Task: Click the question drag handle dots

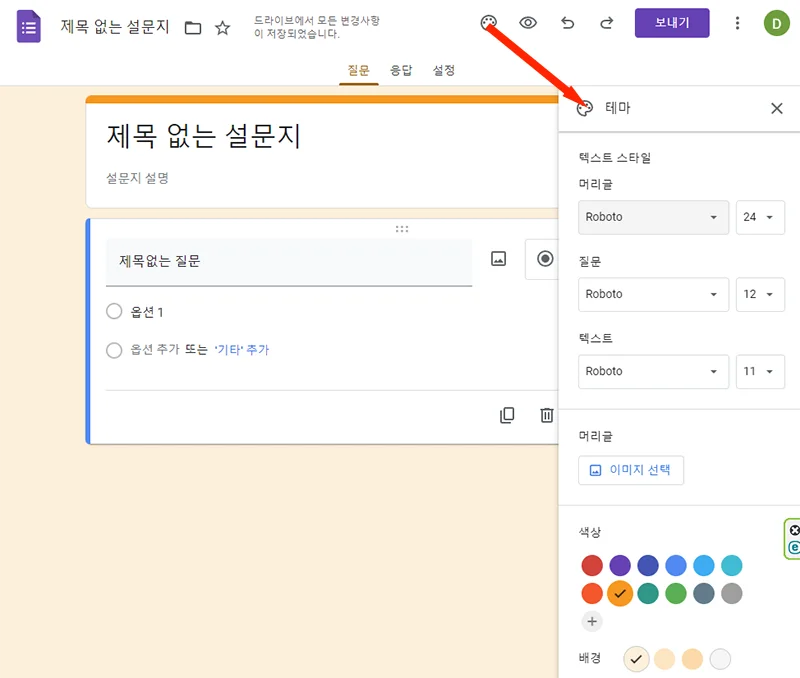Action: 402,229
